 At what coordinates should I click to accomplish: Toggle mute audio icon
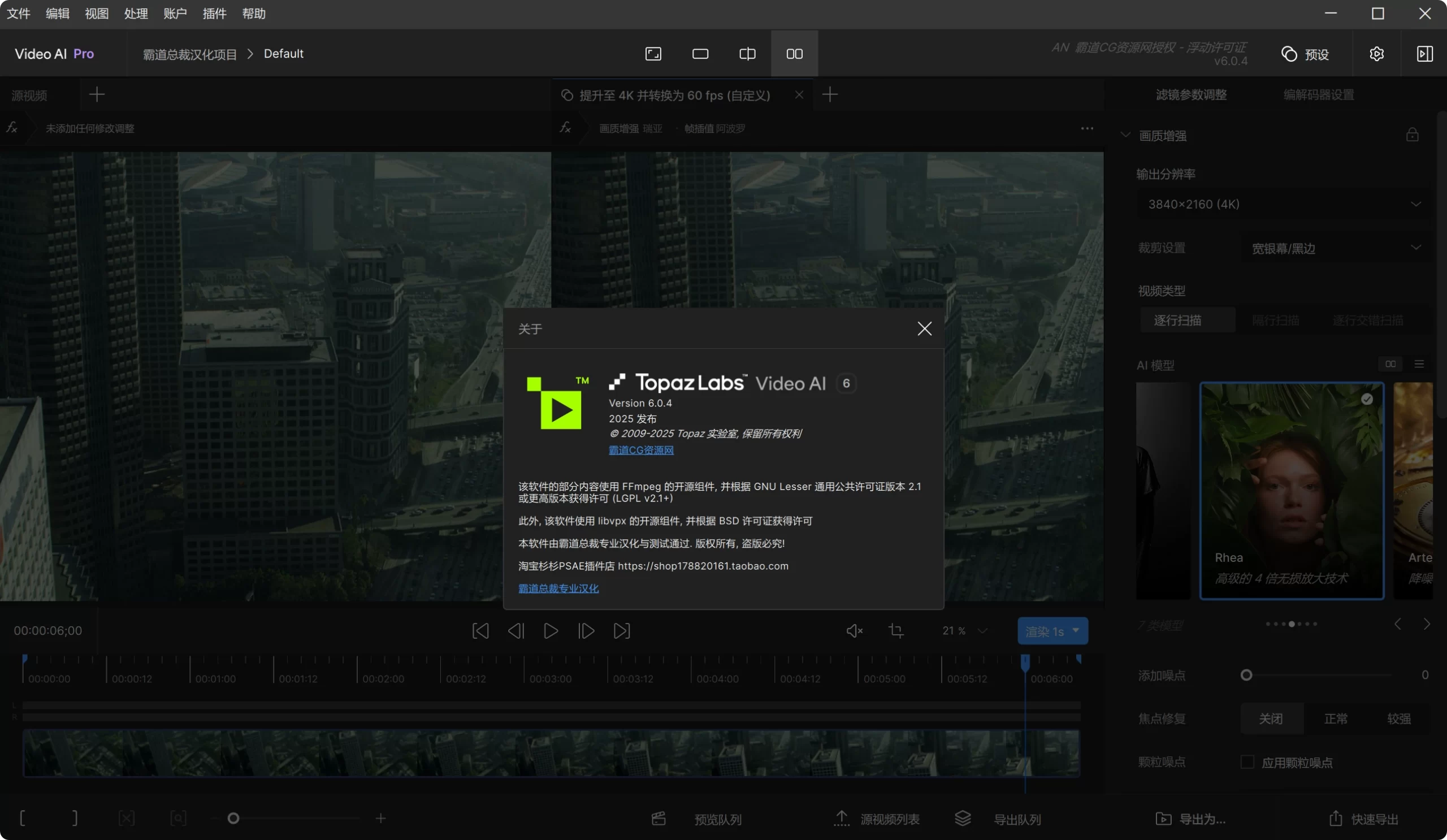pos(855,631)
